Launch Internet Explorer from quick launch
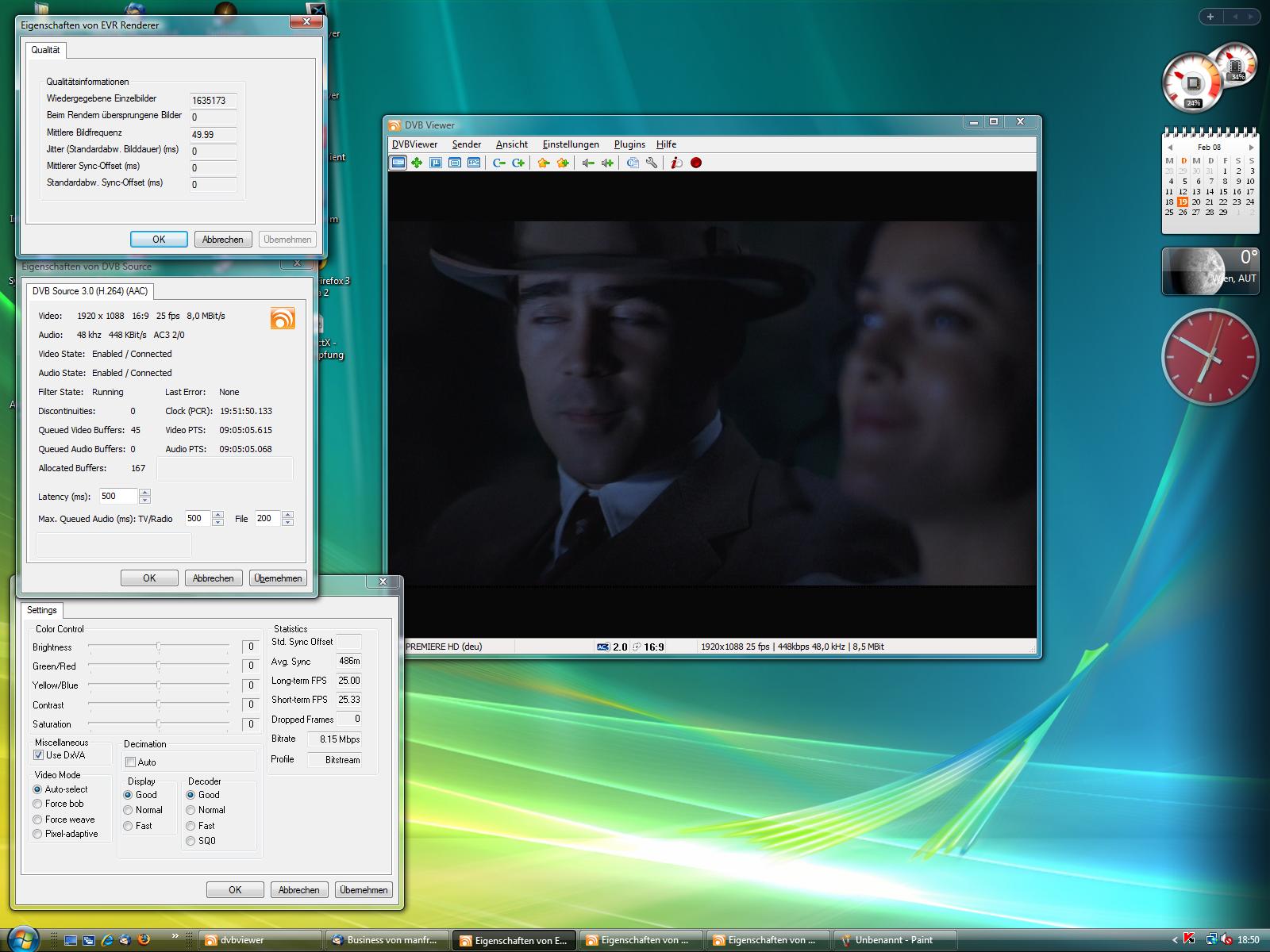 coord(107,939)
